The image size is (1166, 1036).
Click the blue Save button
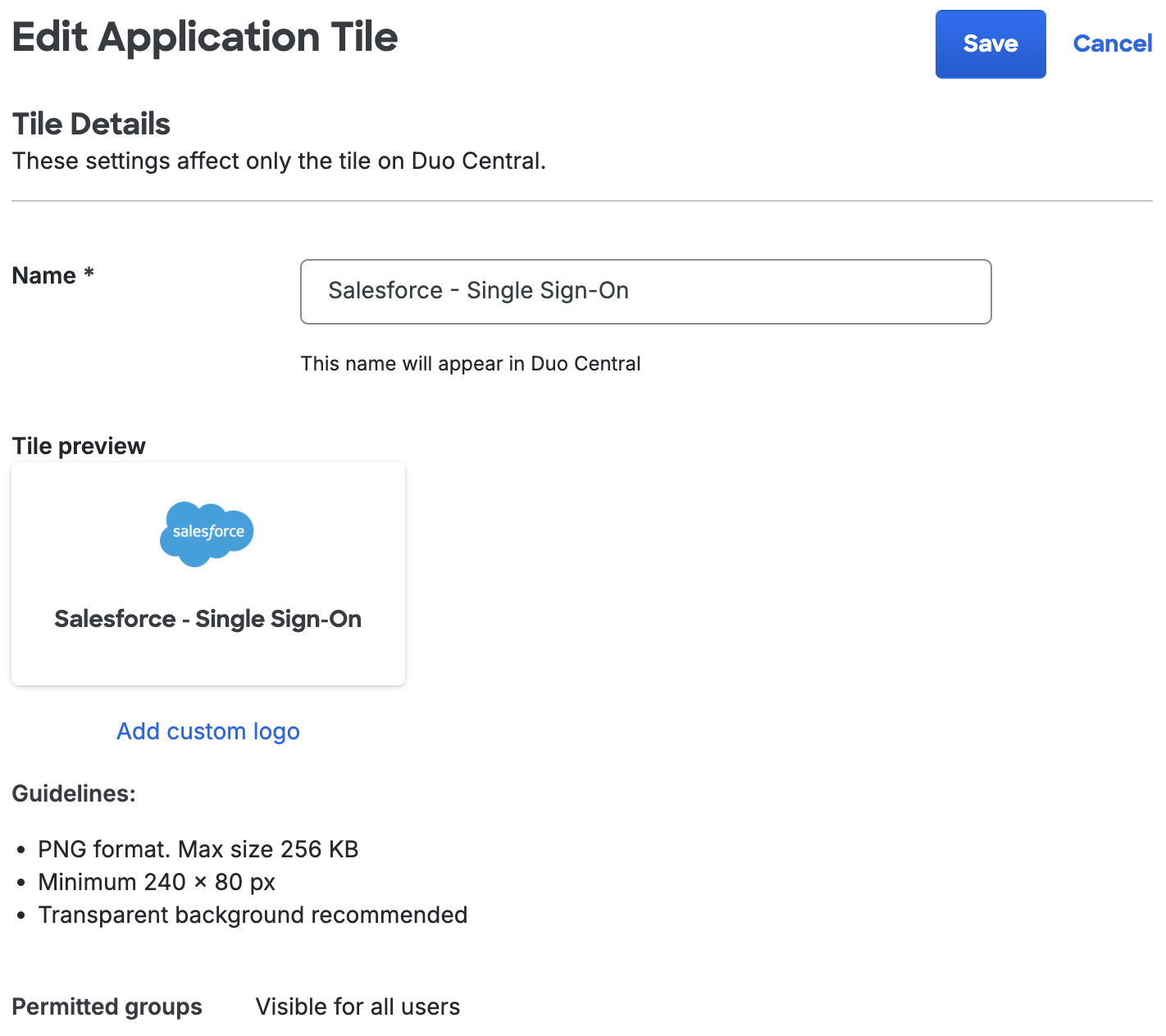coord(991,44)
